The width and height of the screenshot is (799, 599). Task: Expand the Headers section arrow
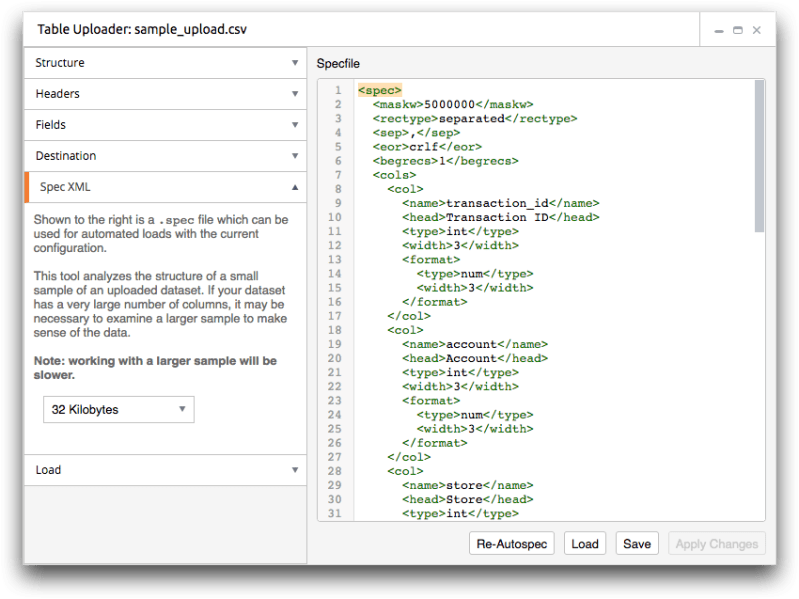pyautogui.click(x=295, y=94)
